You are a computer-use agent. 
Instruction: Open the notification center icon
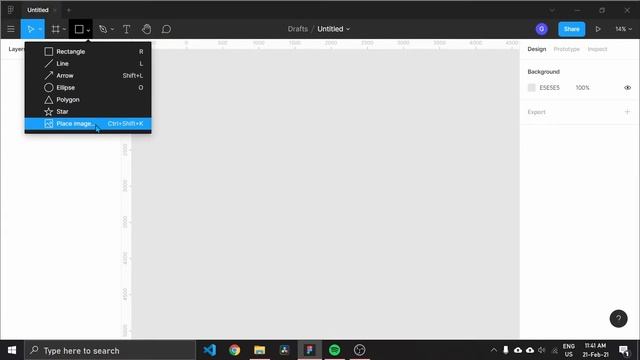pyautogui.click(x=624, y=350)
